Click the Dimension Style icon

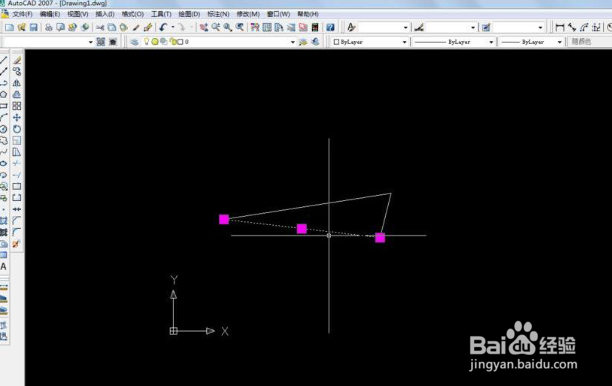tap(419, 27)
